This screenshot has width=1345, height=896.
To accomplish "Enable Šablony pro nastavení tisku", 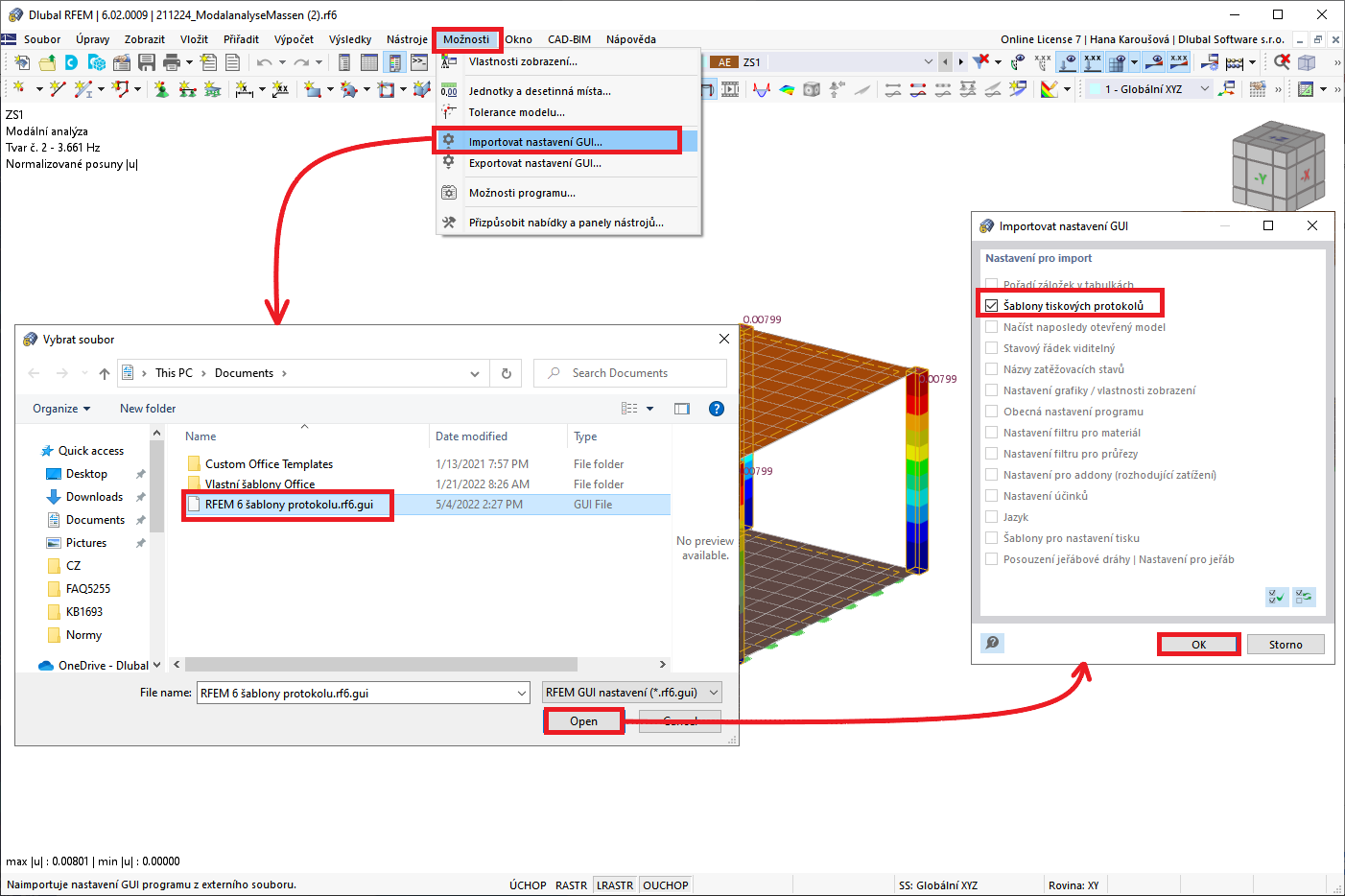I will [992, 538].
